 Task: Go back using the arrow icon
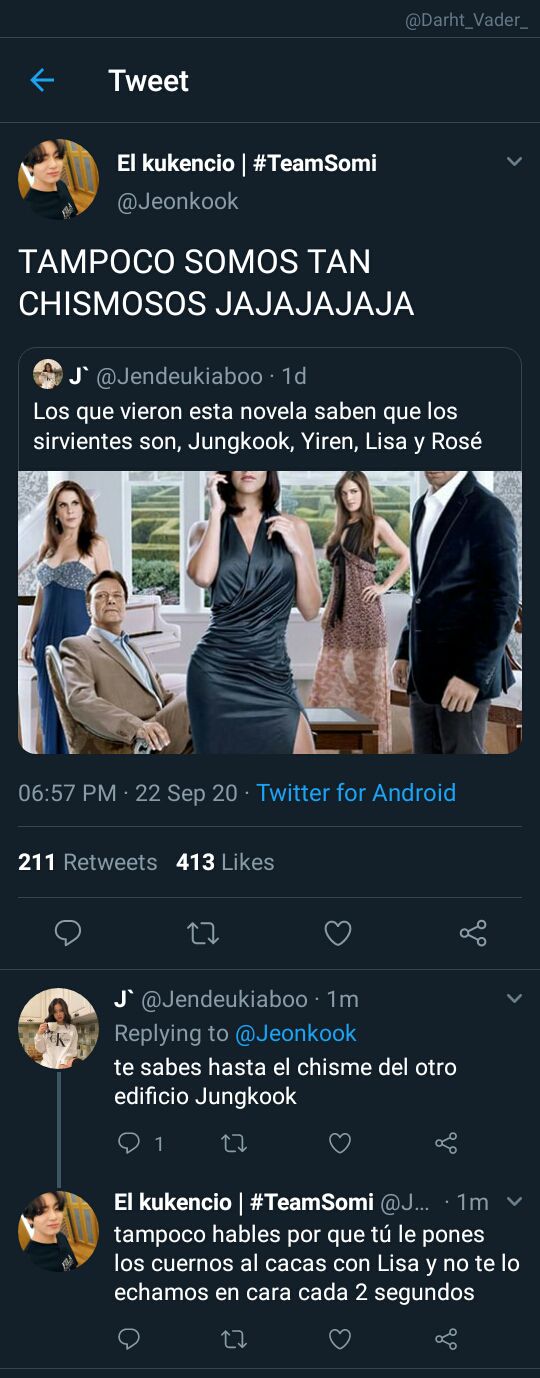click(x=42, y=80)
